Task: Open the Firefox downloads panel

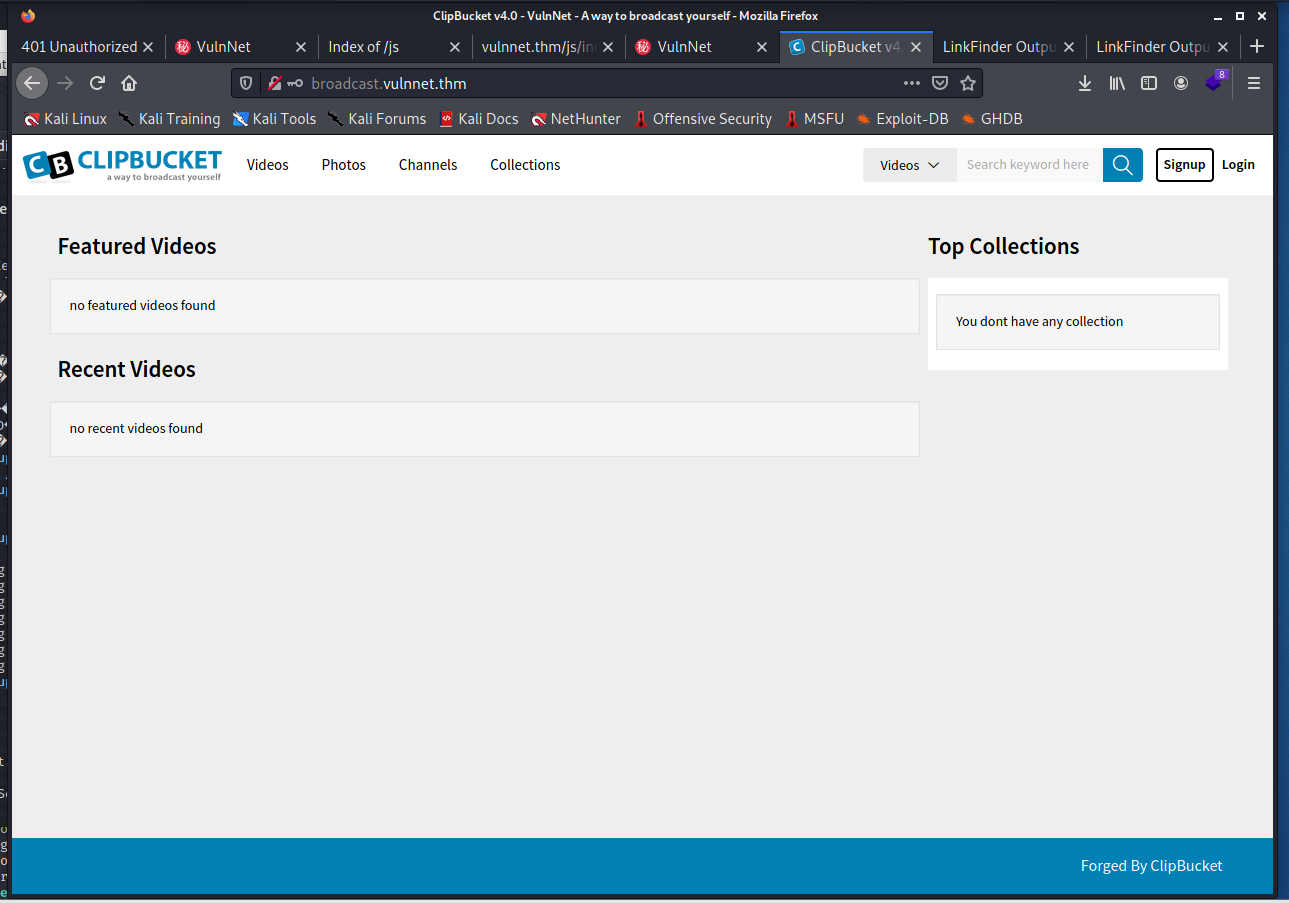Action: [1084, 83]
